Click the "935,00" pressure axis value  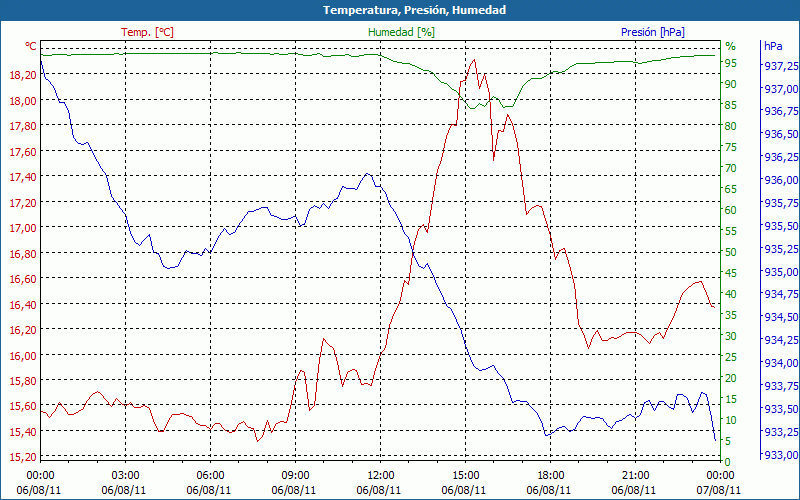pos(781,271)
